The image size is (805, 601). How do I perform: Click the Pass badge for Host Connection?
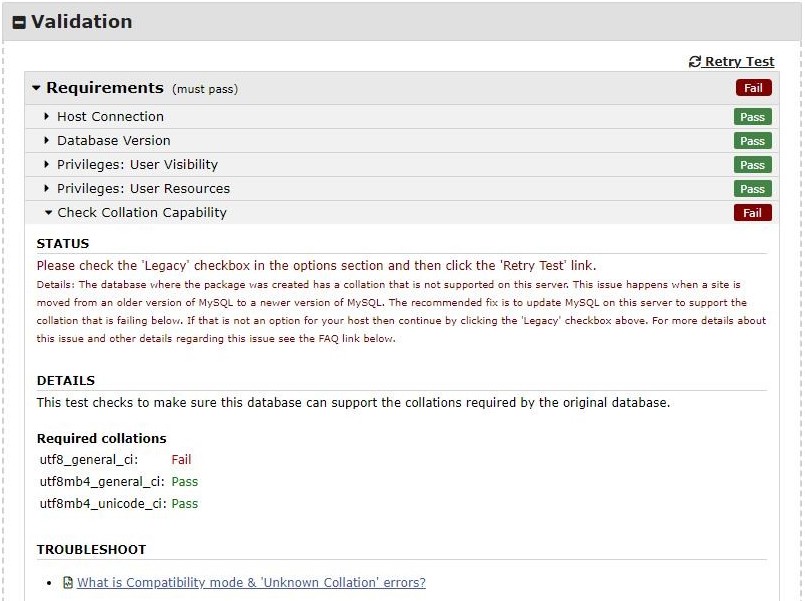pyautogui.click(x=752, y=117)
